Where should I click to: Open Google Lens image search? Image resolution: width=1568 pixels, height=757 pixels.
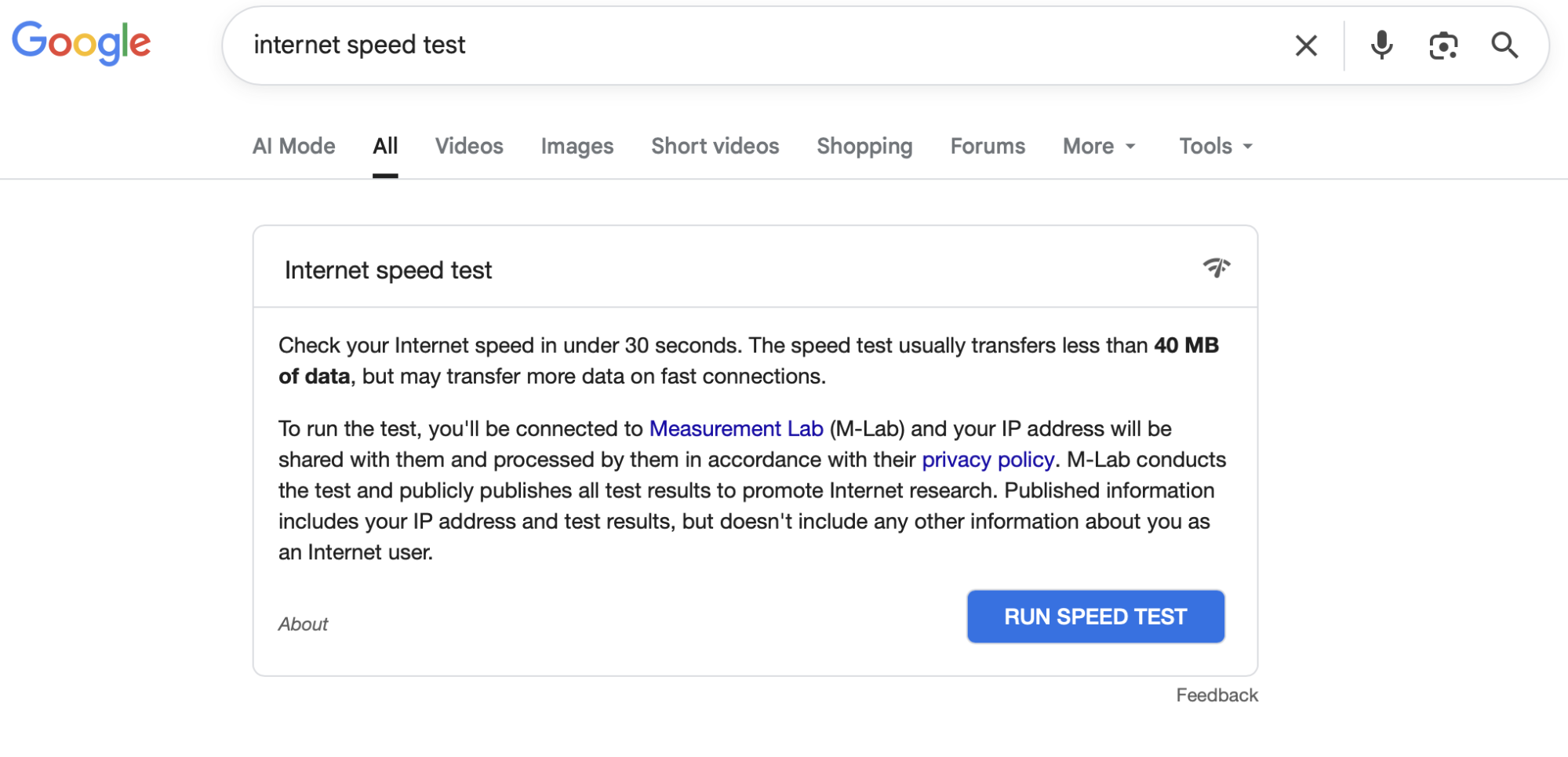[1443, 45]
